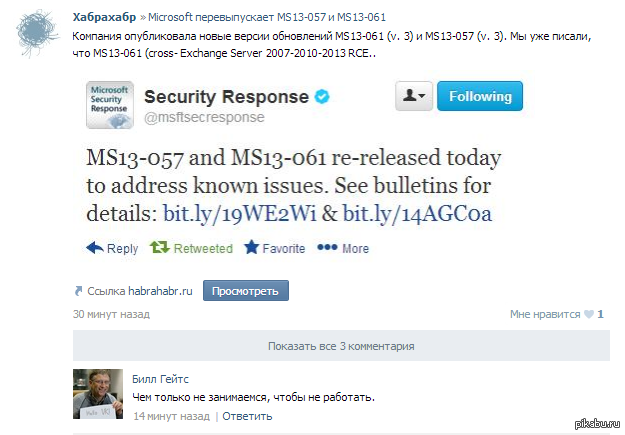Image resolution: width=625 pixels, height=435 pixels.
Task: Click the blue verified badge icon
Action: coord(324,97)
